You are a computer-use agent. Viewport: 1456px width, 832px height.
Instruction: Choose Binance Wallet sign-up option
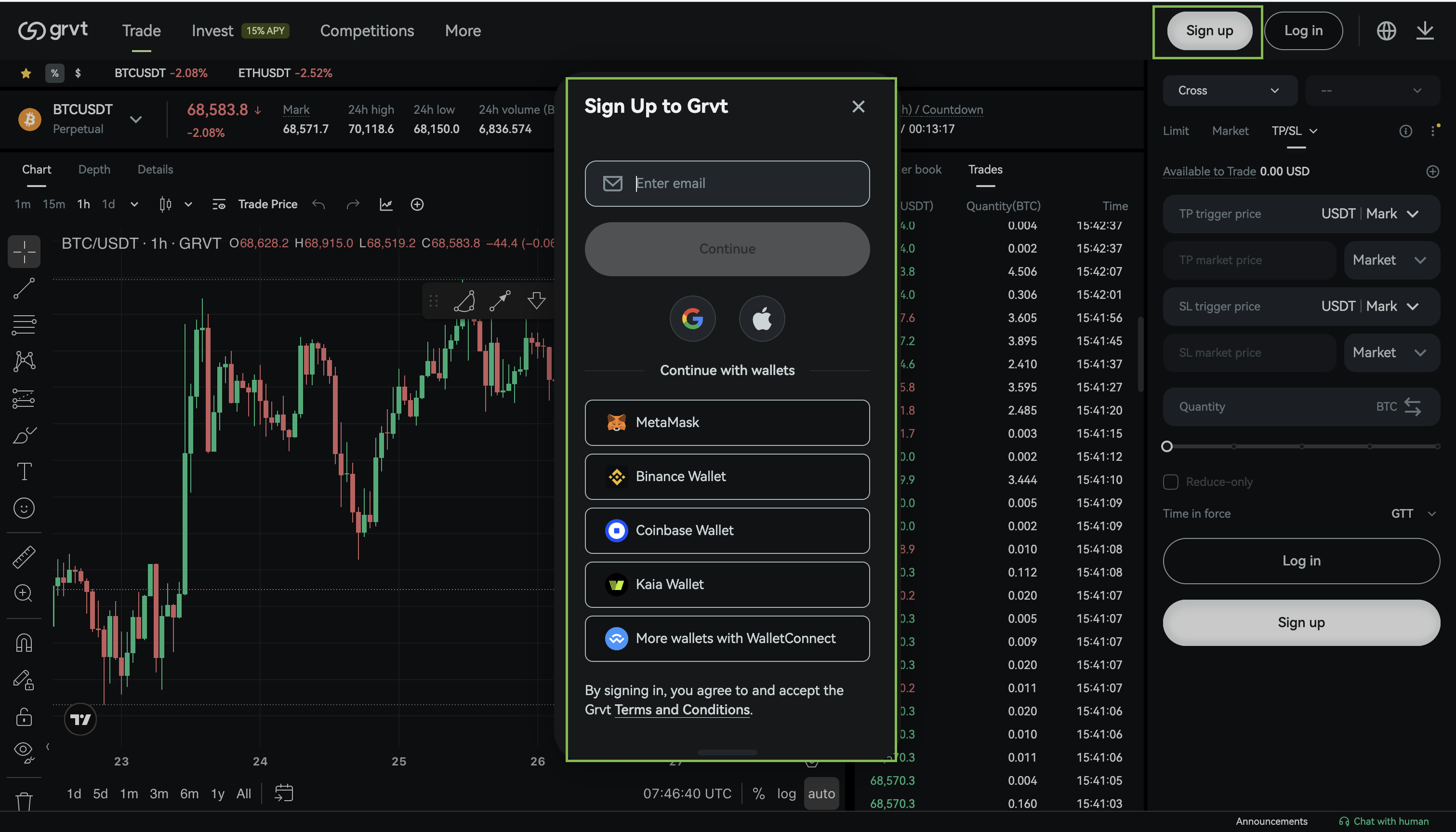tap(727, 477)
